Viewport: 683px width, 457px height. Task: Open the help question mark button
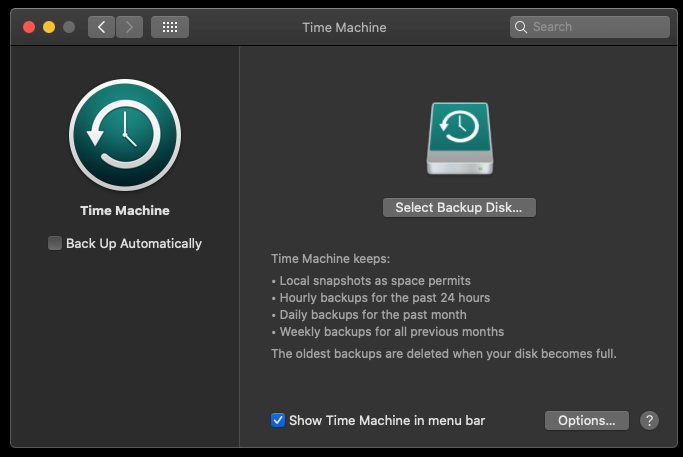coord(649,420)
